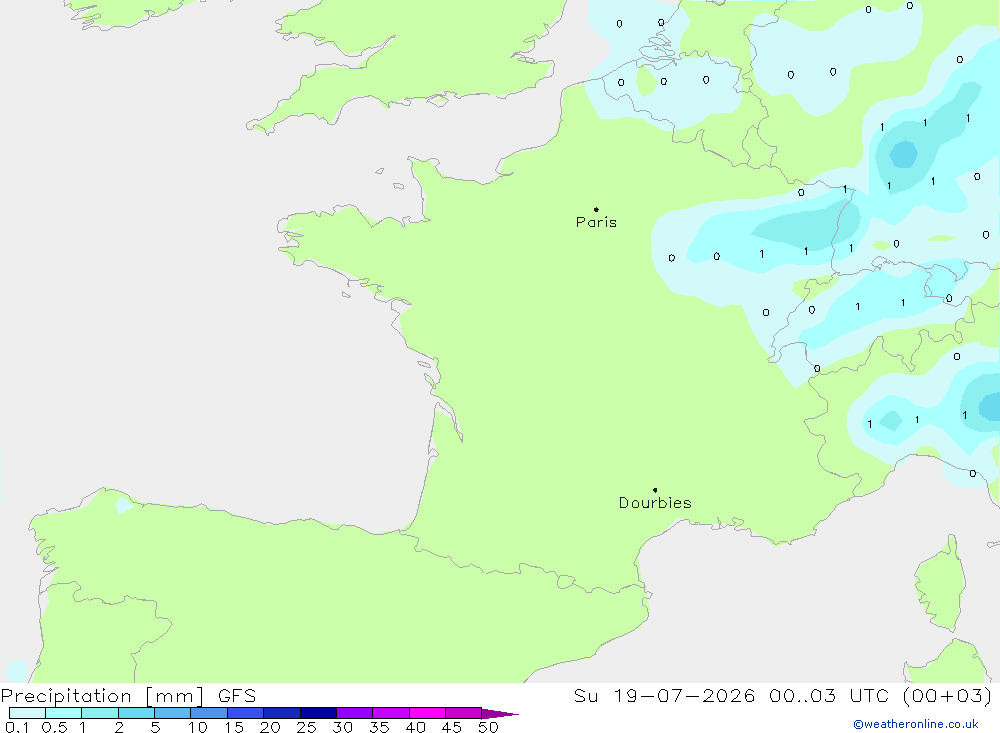Pick the 40–45 mm legend swatch
1000x733 pixels.
[427, 713]
